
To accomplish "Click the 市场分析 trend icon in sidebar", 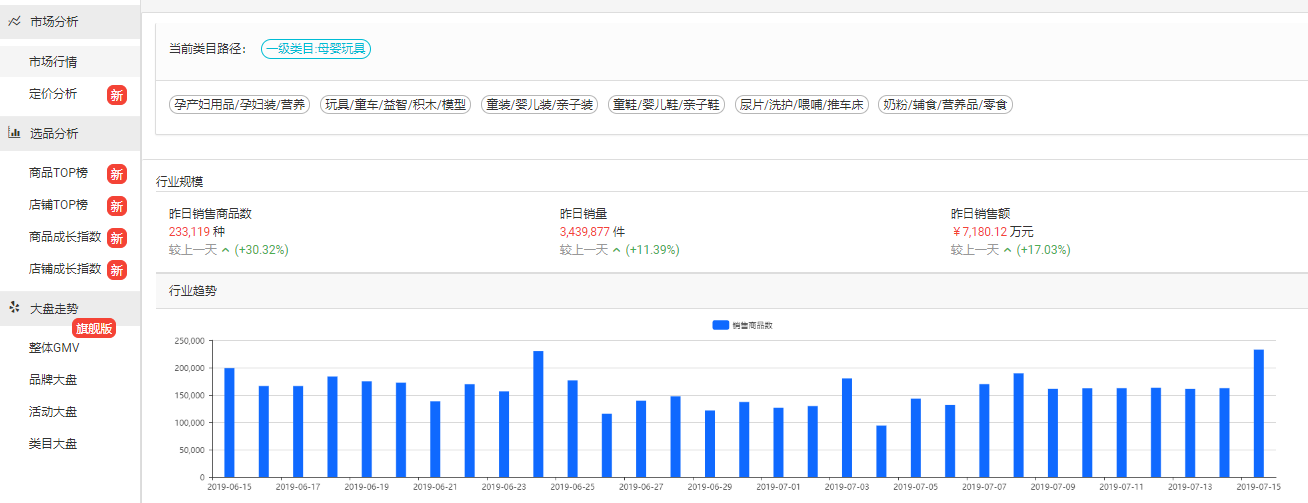I will click(x=15, y=21).
